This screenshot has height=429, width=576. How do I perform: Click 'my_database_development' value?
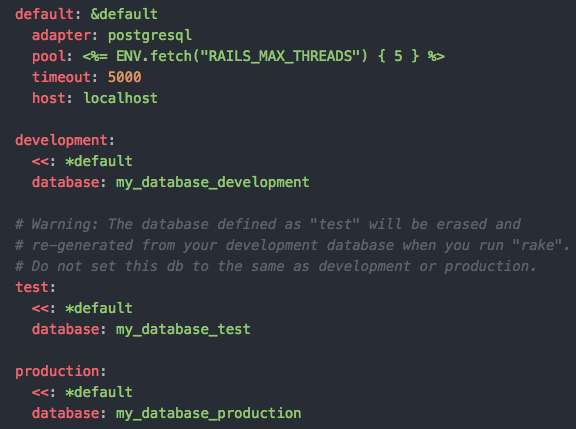(213, 182)
